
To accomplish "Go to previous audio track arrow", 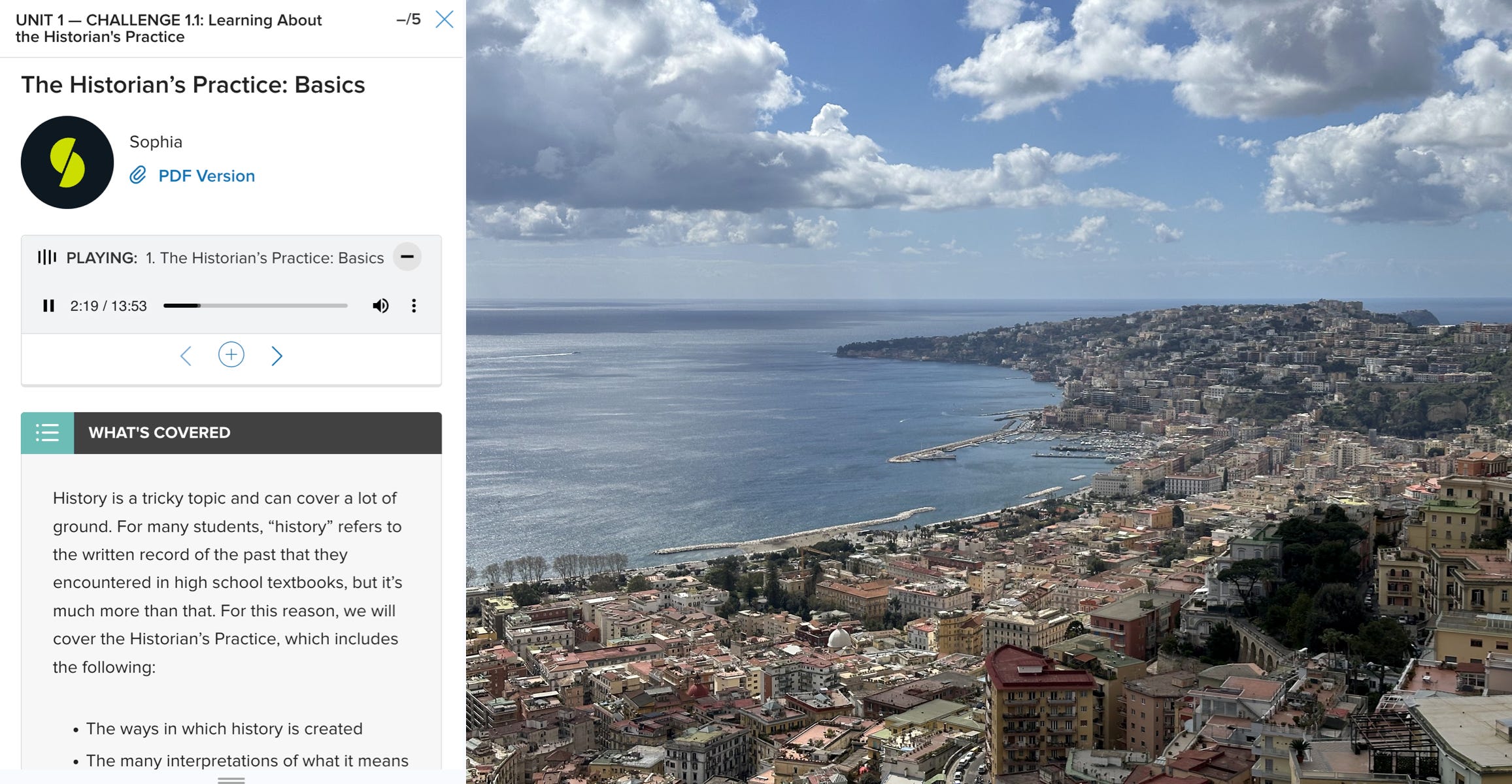I will click(x=186, y=355).
